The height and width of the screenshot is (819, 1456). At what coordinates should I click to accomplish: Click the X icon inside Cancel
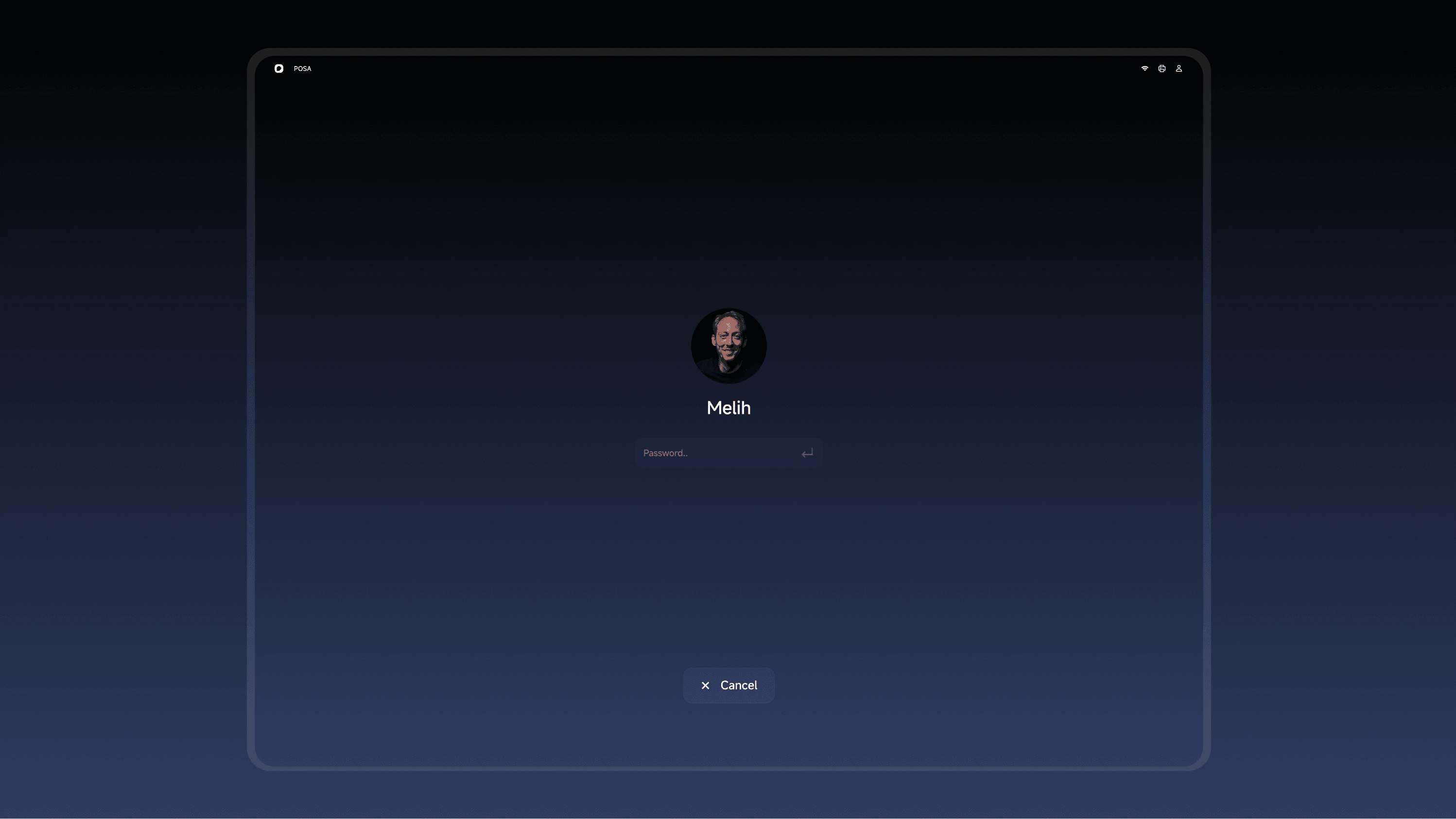coord(705,685)
